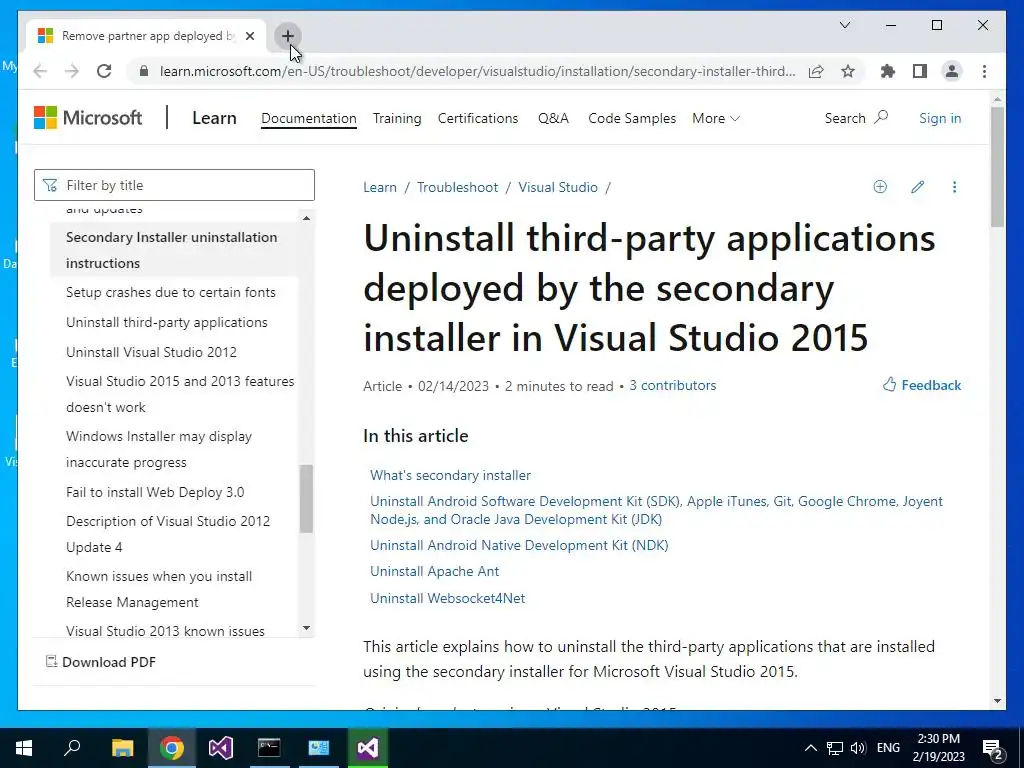Screen dimensions: 1024x768
Task: Jump to Uninstall Android Native Development Kit
Action: (x=519, y=545)
